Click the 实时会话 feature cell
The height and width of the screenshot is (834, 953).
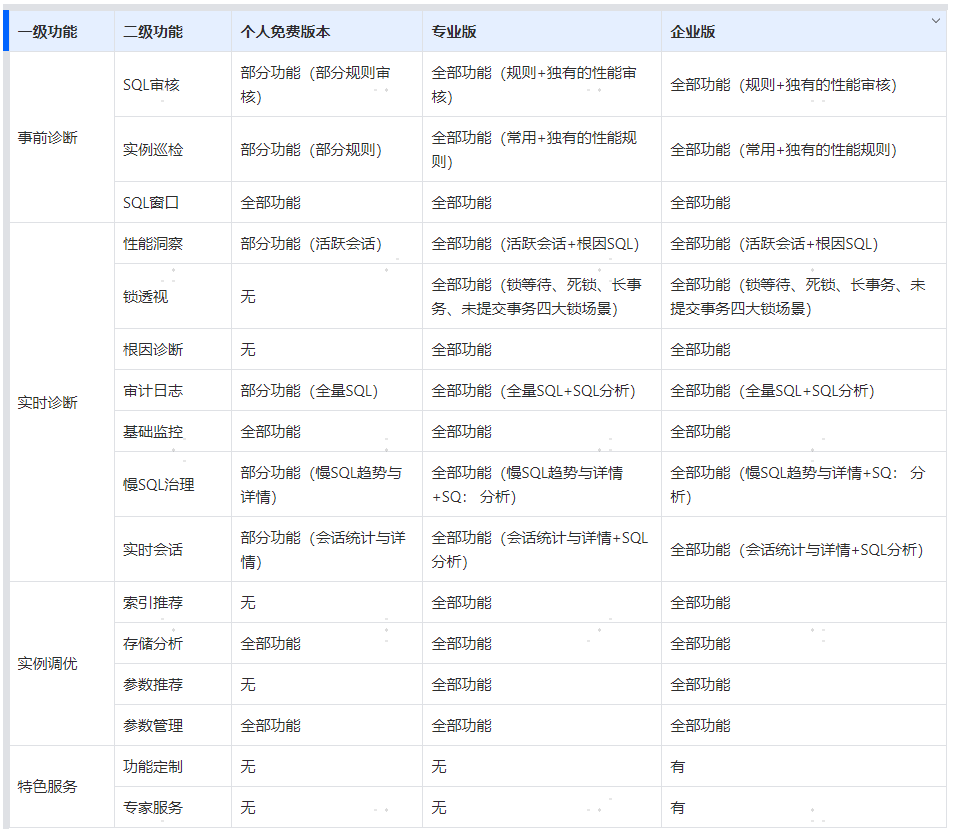coord(173,550)
